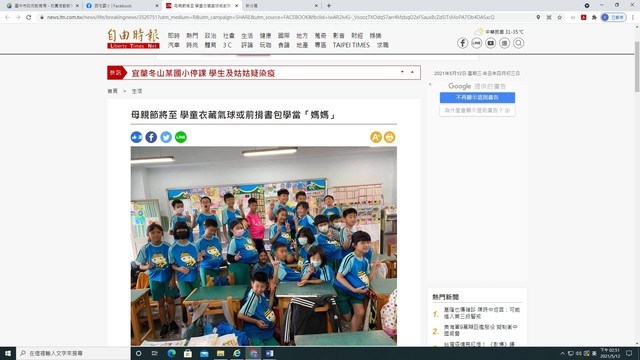Click the blue Like thumbs-up icon under the headline
This screenshot has width=640, height=360.
(x=136, y=137)
